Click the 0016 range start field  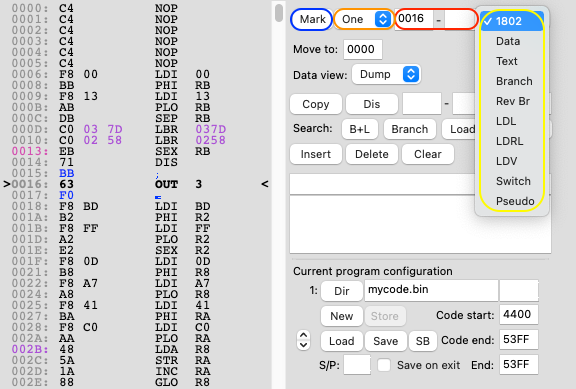414,19
